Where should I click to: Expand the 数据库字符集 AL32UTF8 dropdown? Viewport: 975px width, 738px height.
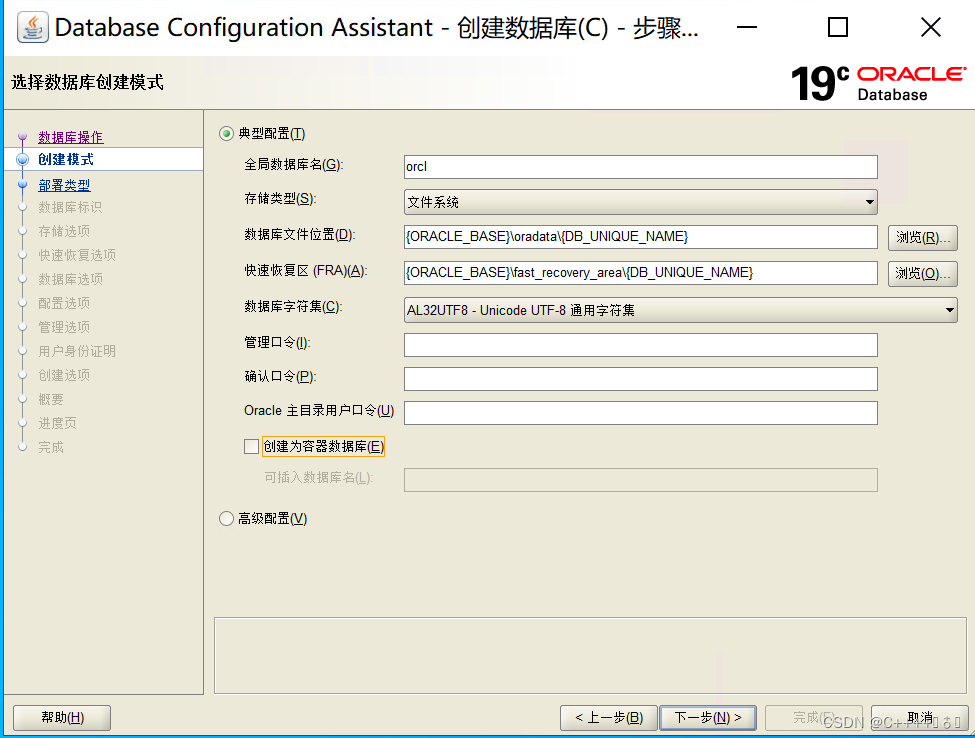(680, 310)
